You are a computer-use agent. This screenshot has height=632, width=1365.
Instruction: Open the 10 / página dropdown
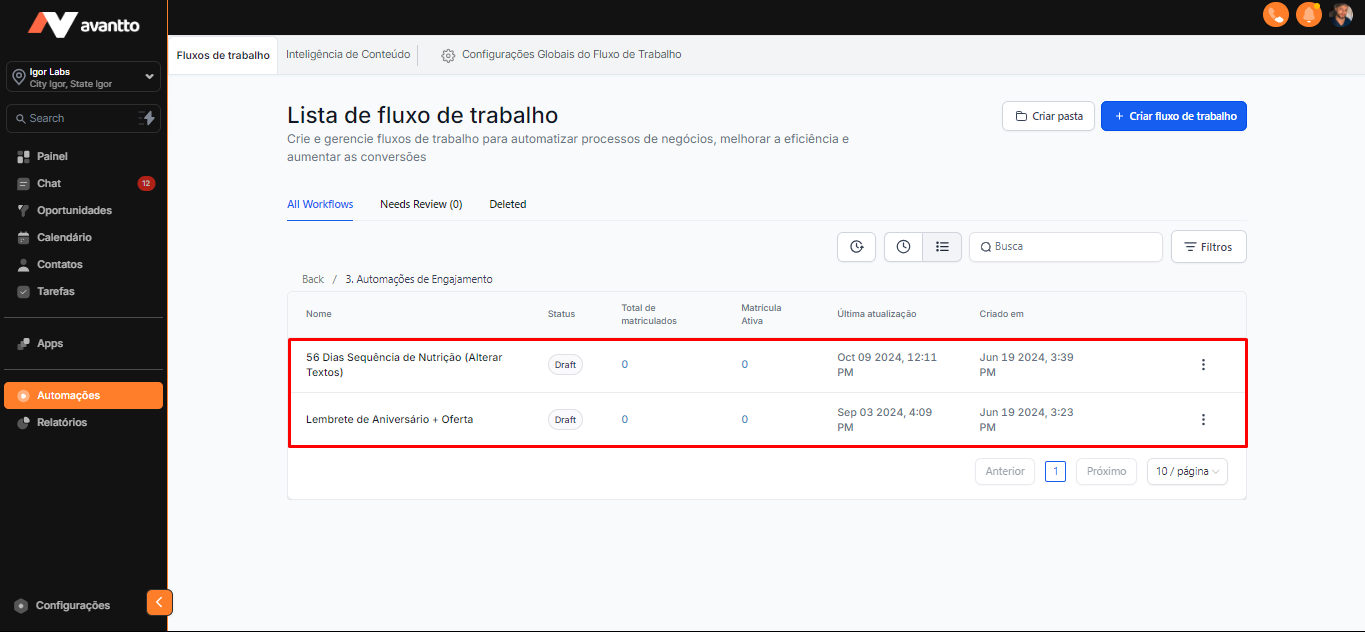[x=1187, y=471]
